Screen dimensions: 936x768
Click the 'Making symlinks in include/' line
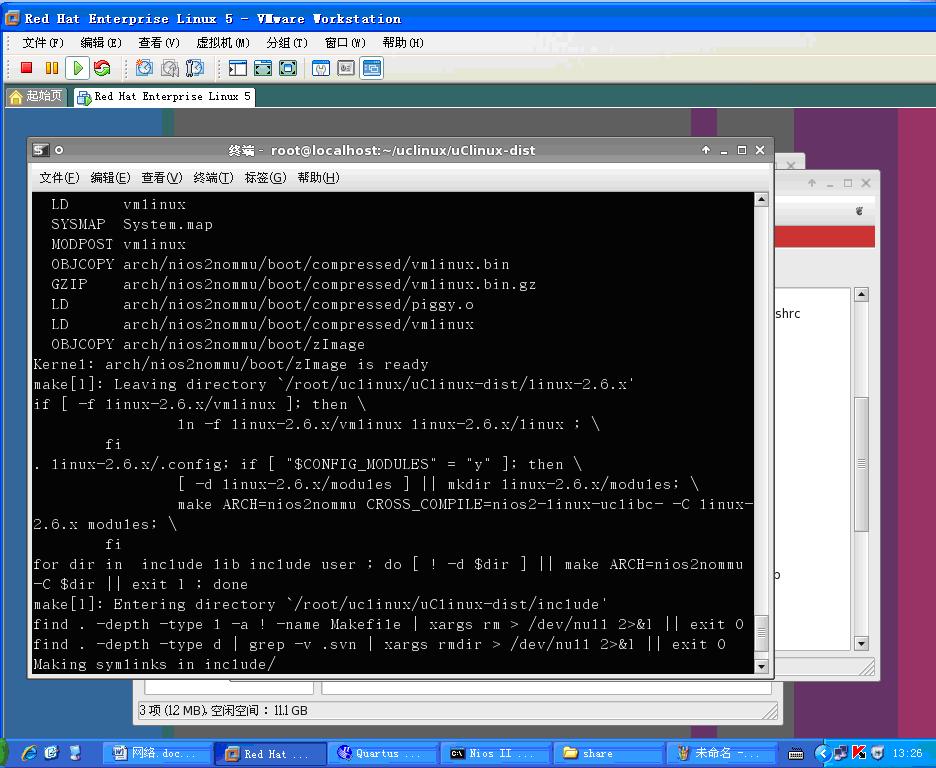(x=154, y=664)
